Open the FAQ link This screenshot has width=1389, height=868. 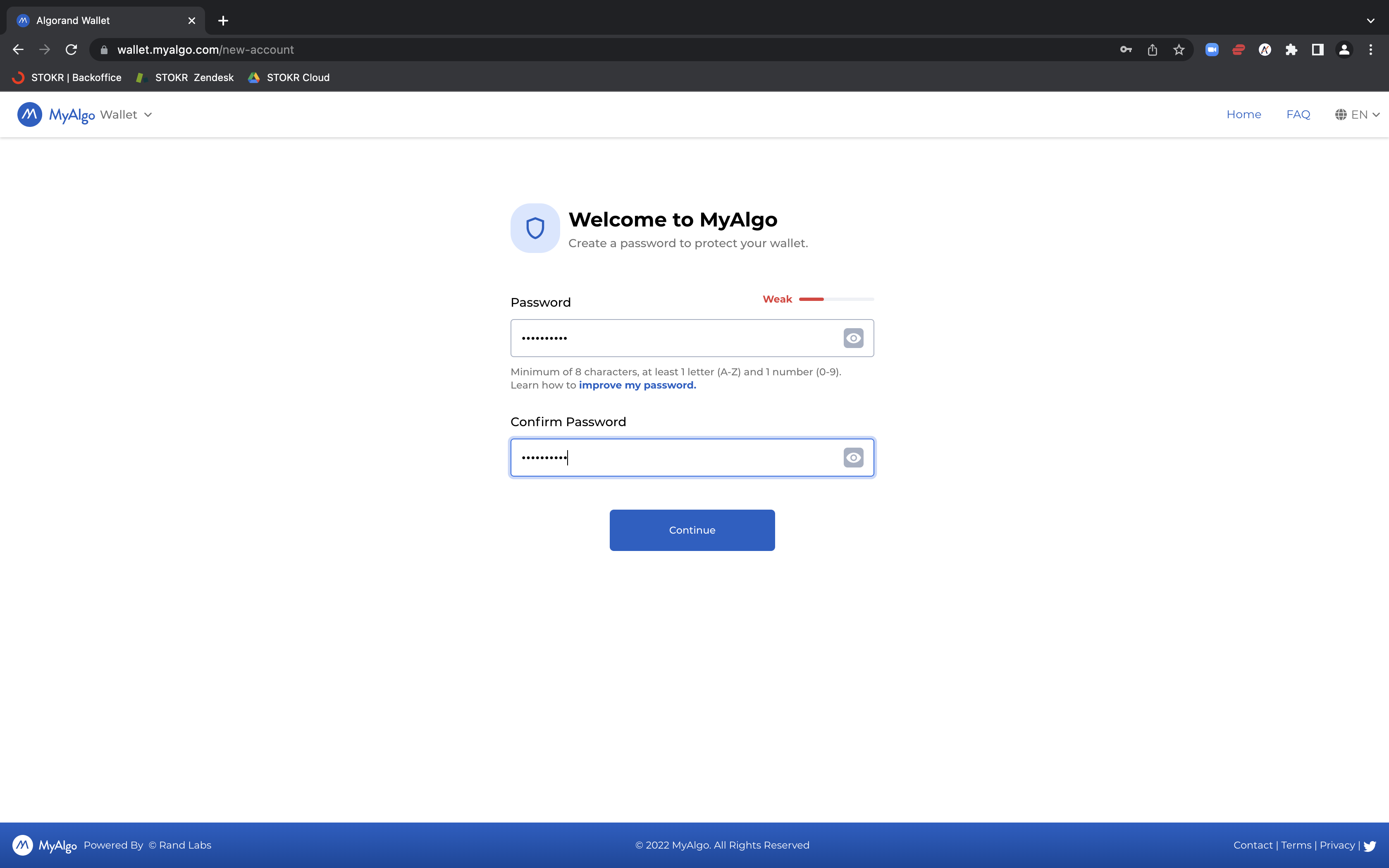(x=1298, y=115)
